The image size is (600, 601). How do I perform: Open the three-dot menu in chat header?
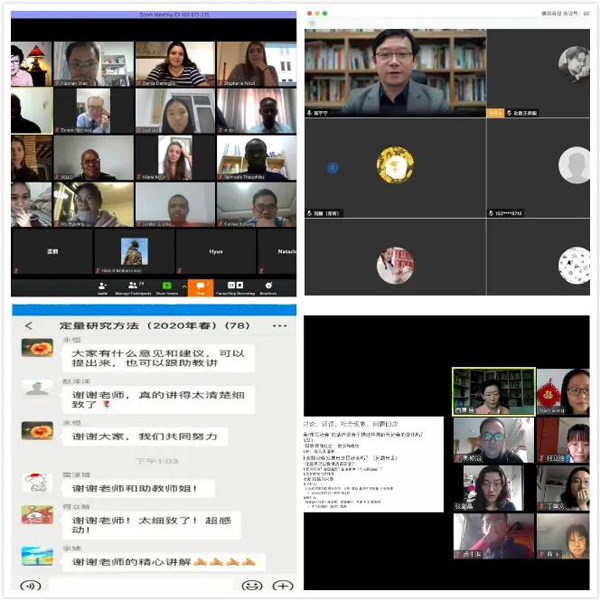280,325
